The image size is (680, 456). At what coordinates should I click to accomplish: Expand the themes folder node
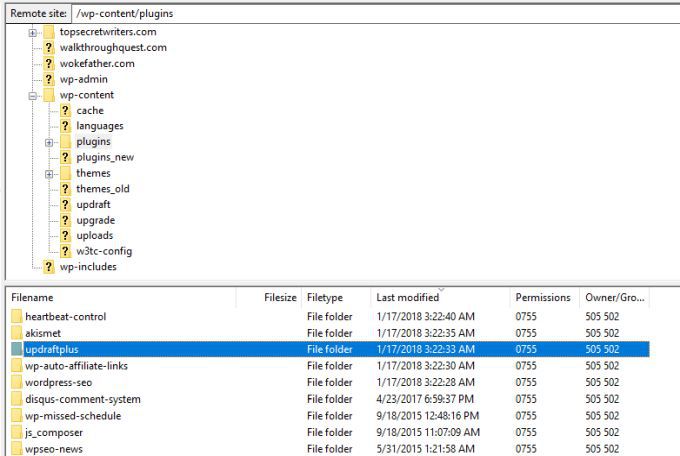(49, 174)
